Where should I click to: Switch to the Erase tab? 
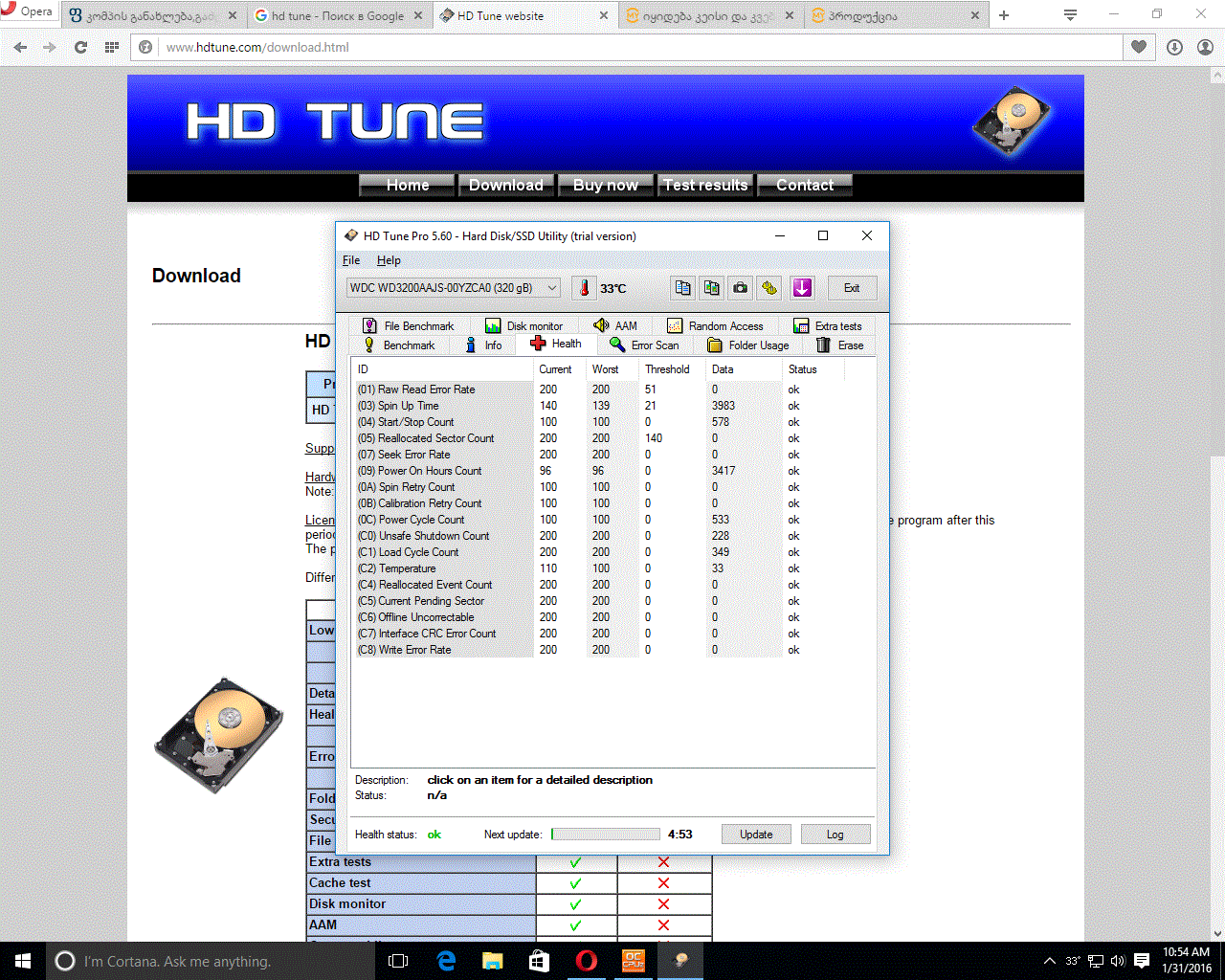tap(840, 345)
